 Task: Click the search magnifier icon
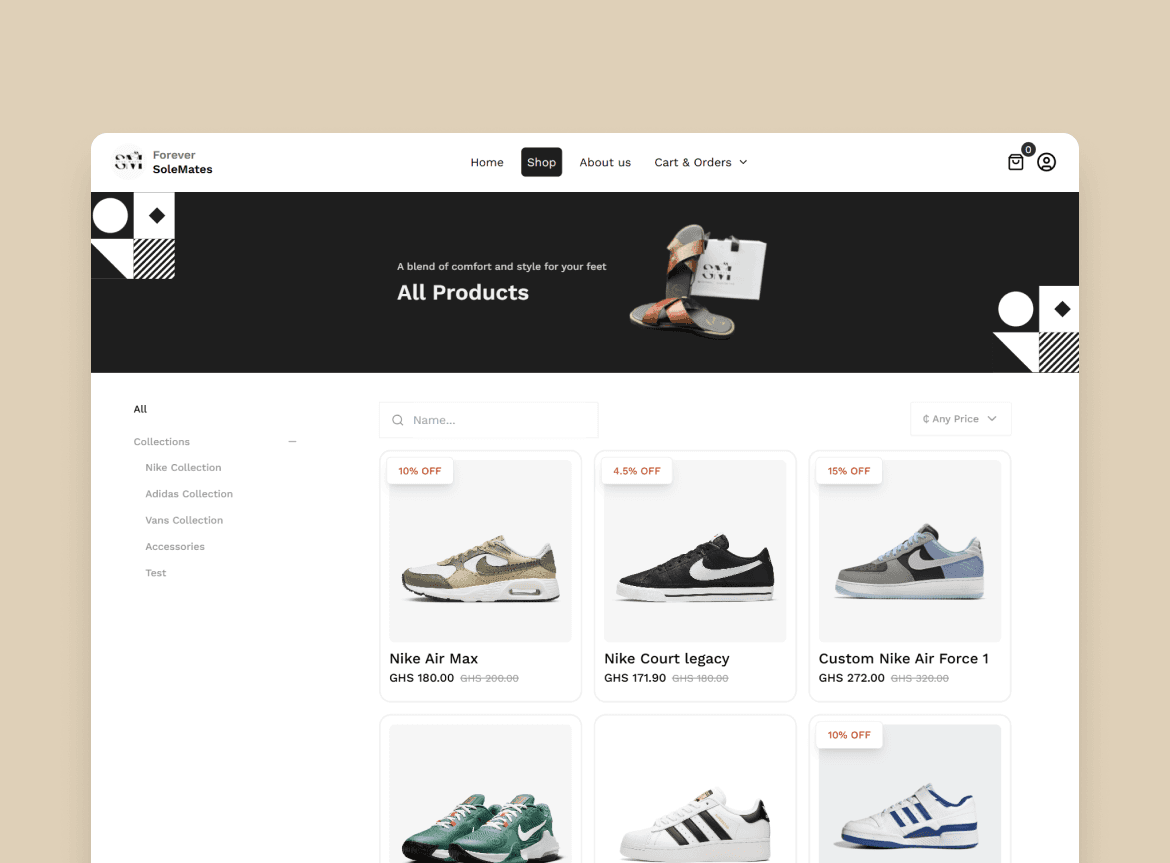398,420
